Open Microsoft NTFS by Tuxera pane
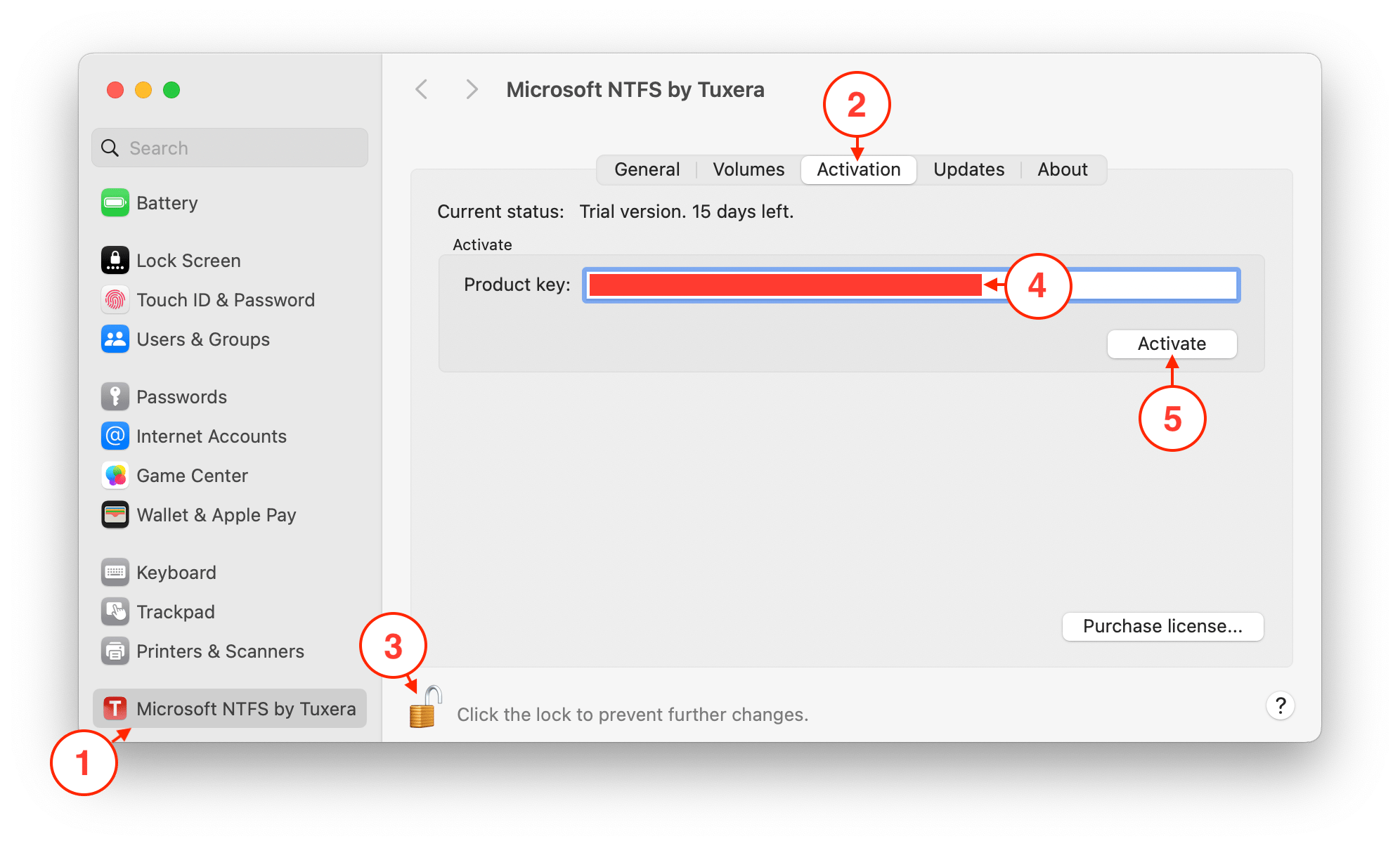The image size is (1400, 846). point(230,708)
